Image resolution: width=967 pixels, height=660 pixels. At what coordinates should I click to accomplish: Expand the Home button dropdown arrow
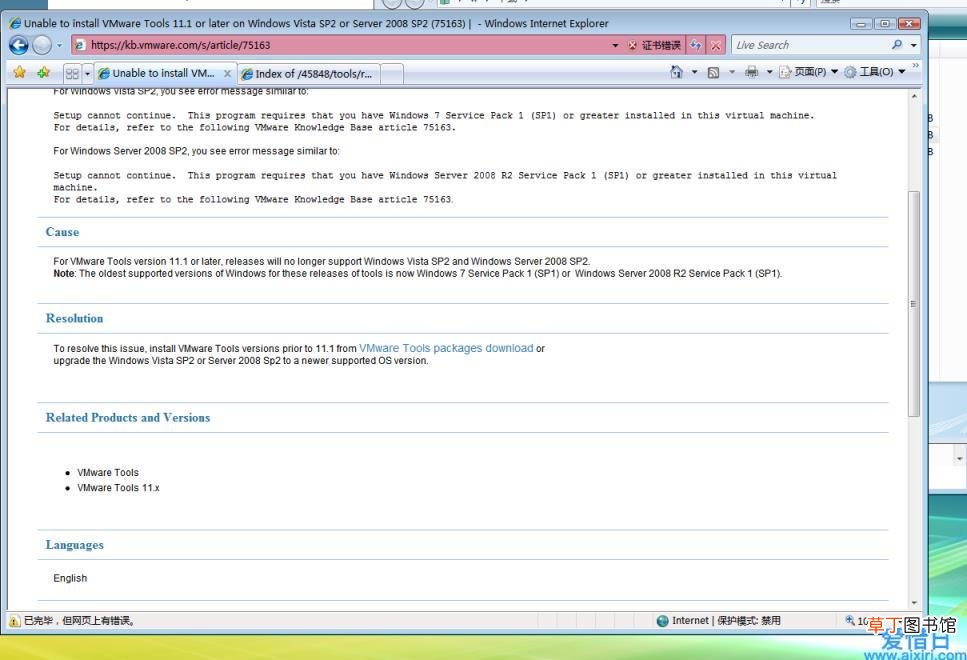(x=694, y=72)
